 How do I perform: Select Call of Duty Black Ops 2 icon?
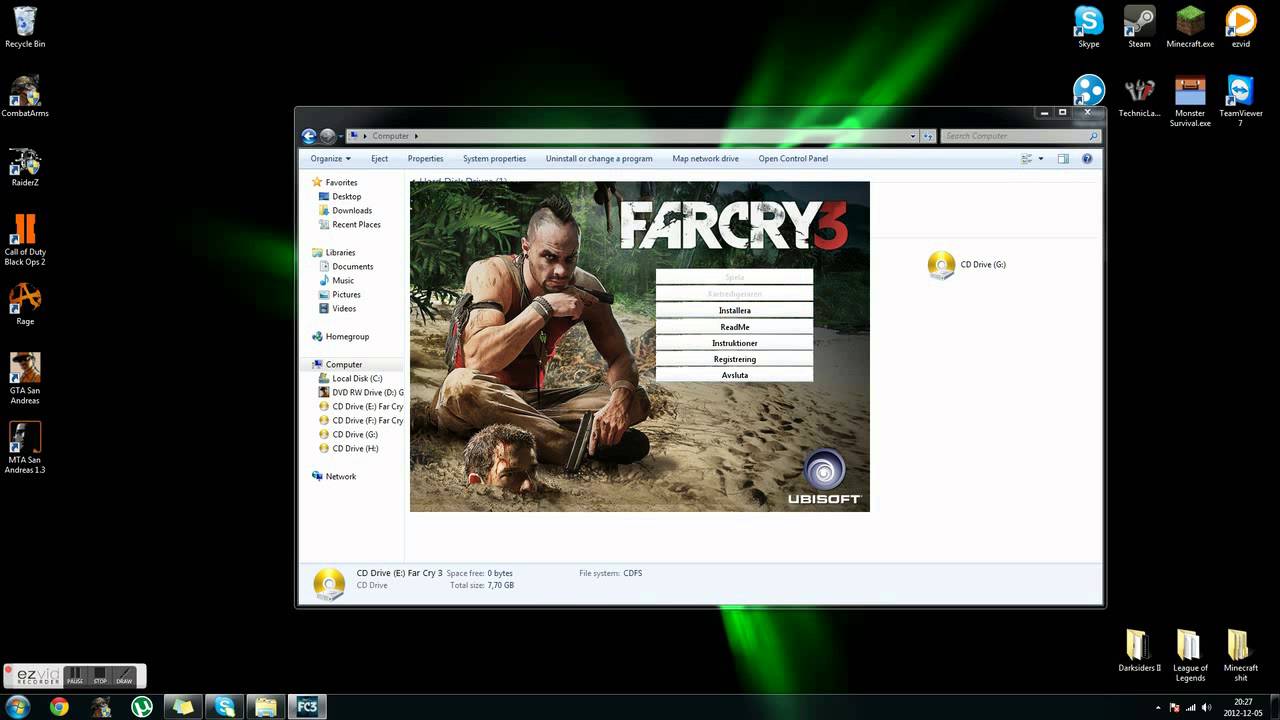pos(25,240)
